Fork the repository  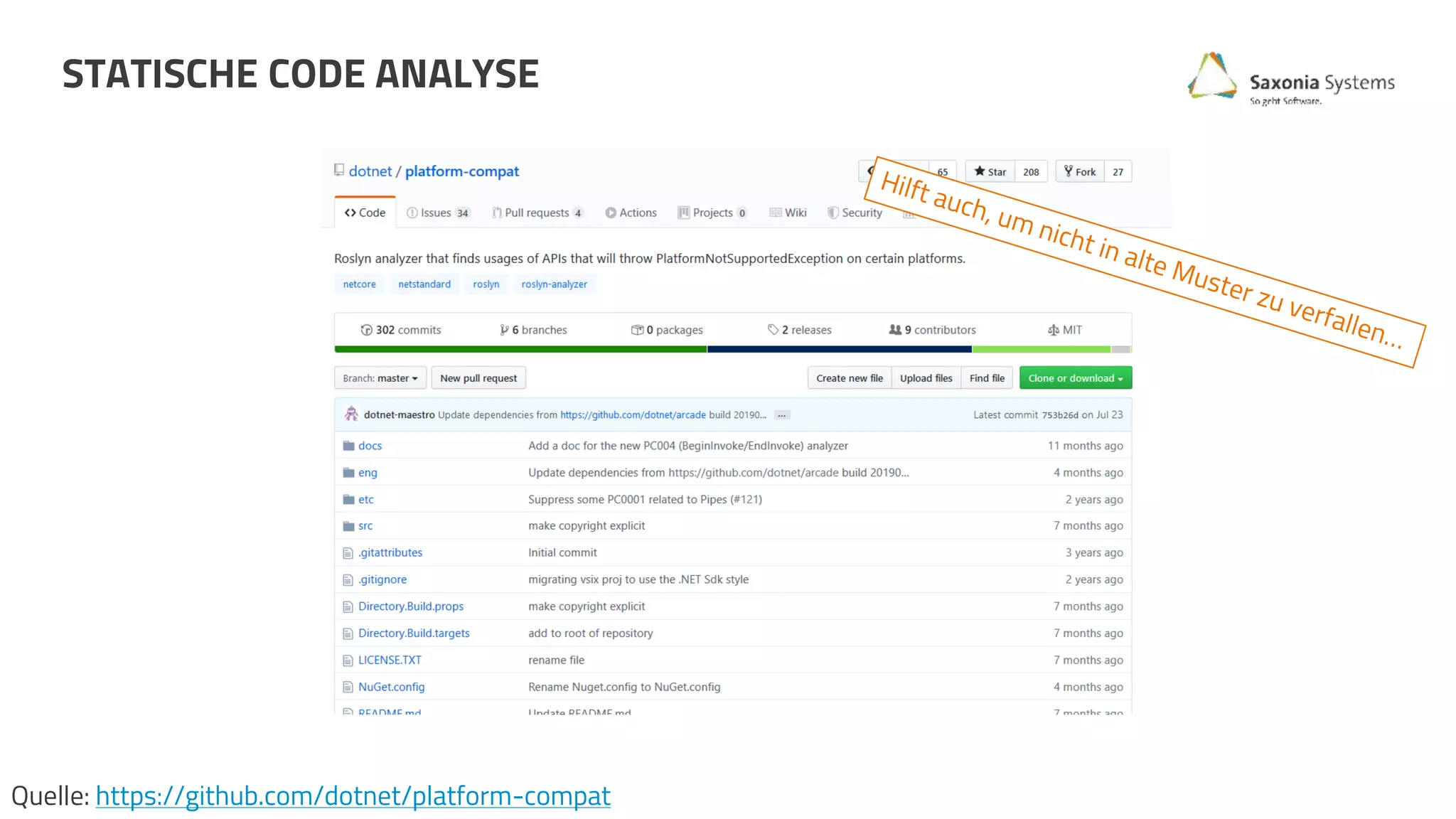[x=1080, y=171]
